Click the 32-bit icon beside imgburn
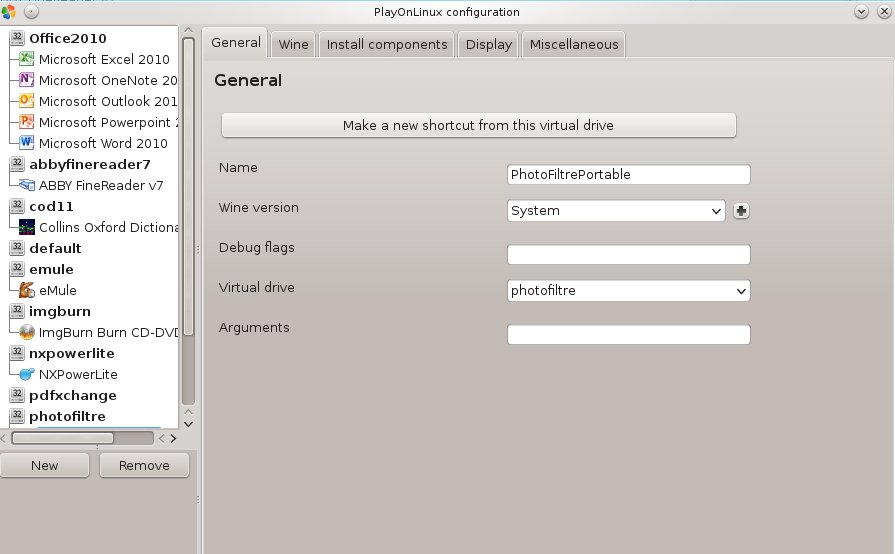This screenshot has width=895, height=554. [x=17, y=311]
